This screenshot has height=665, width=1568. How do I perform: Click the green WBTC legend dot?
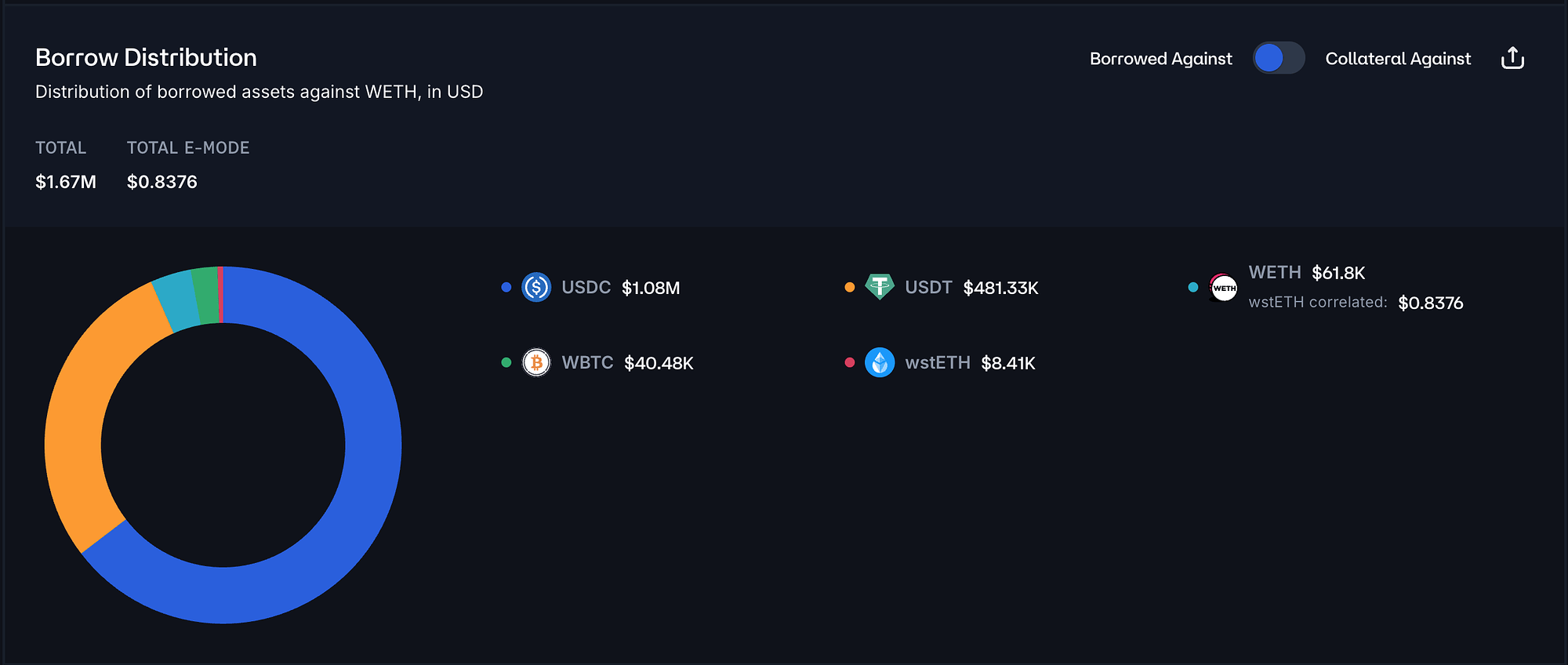click(506, 362)
